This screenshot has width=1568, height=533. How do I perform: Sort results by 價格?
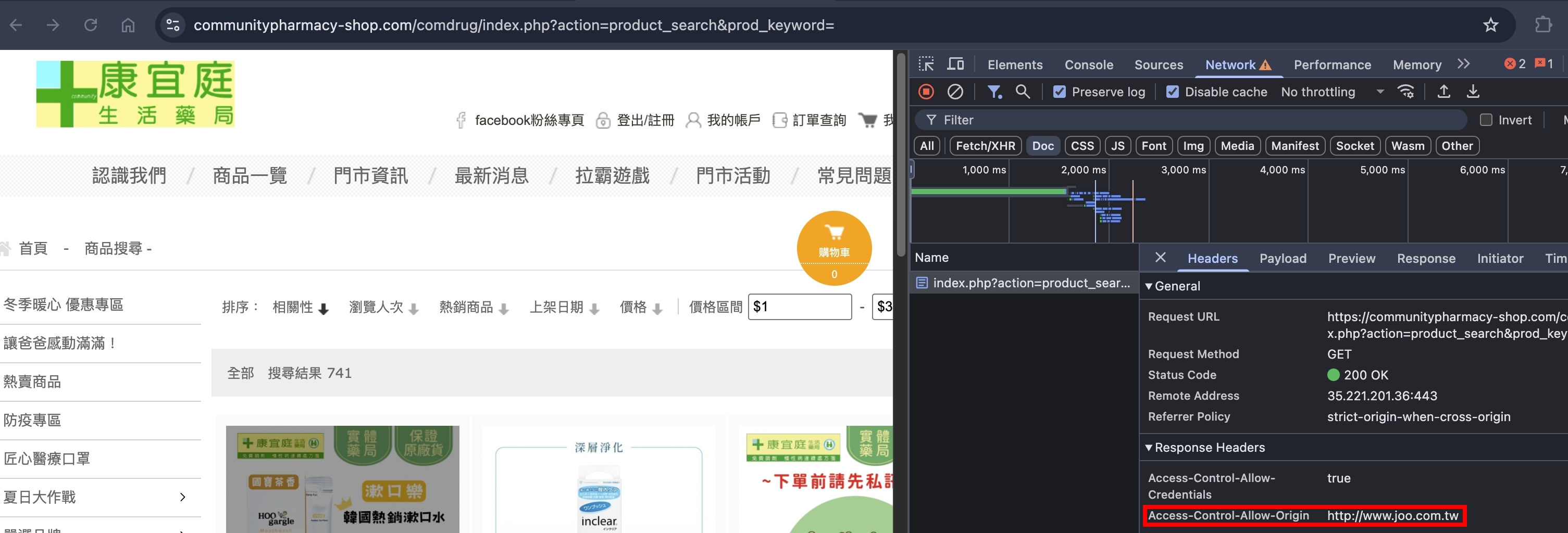point(640,307)
